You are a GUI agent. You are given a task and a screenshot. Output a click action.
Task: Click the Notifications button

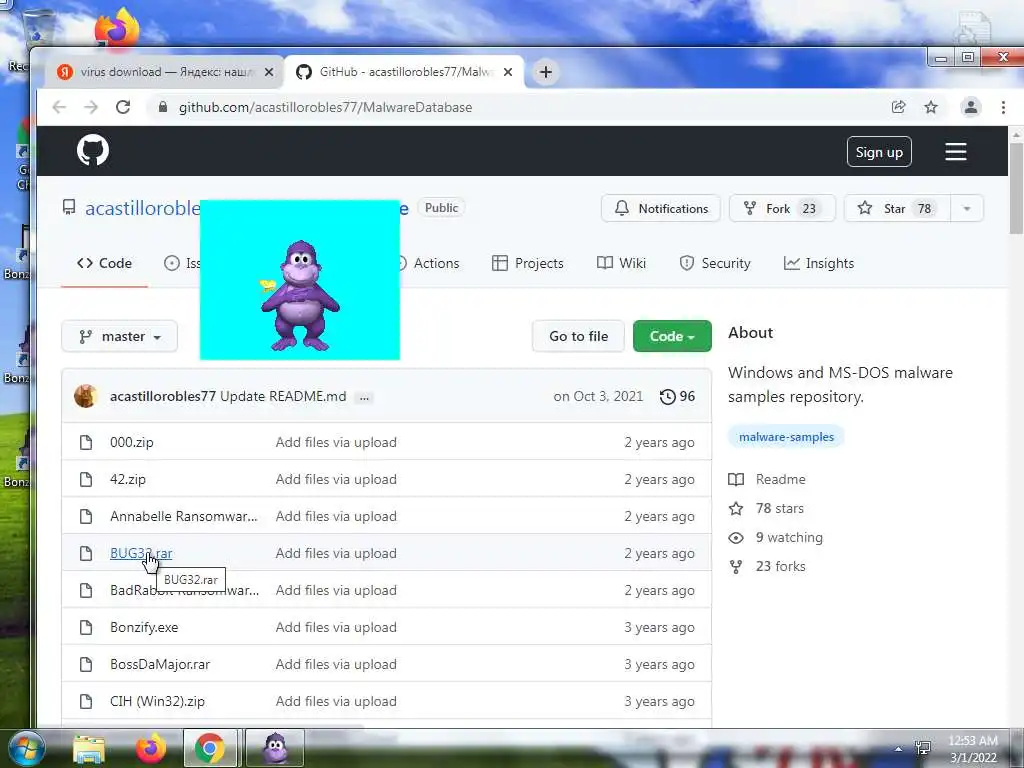[x=661, y=208]
